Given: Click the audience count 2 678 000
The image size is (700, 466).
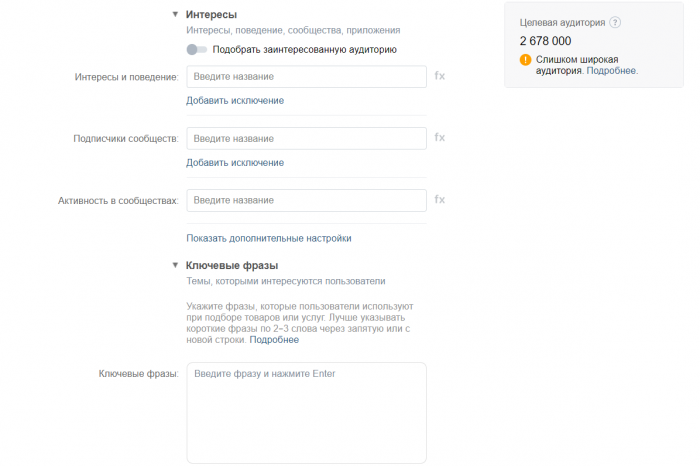Looking at the screenshot, I should coord(546,41).
